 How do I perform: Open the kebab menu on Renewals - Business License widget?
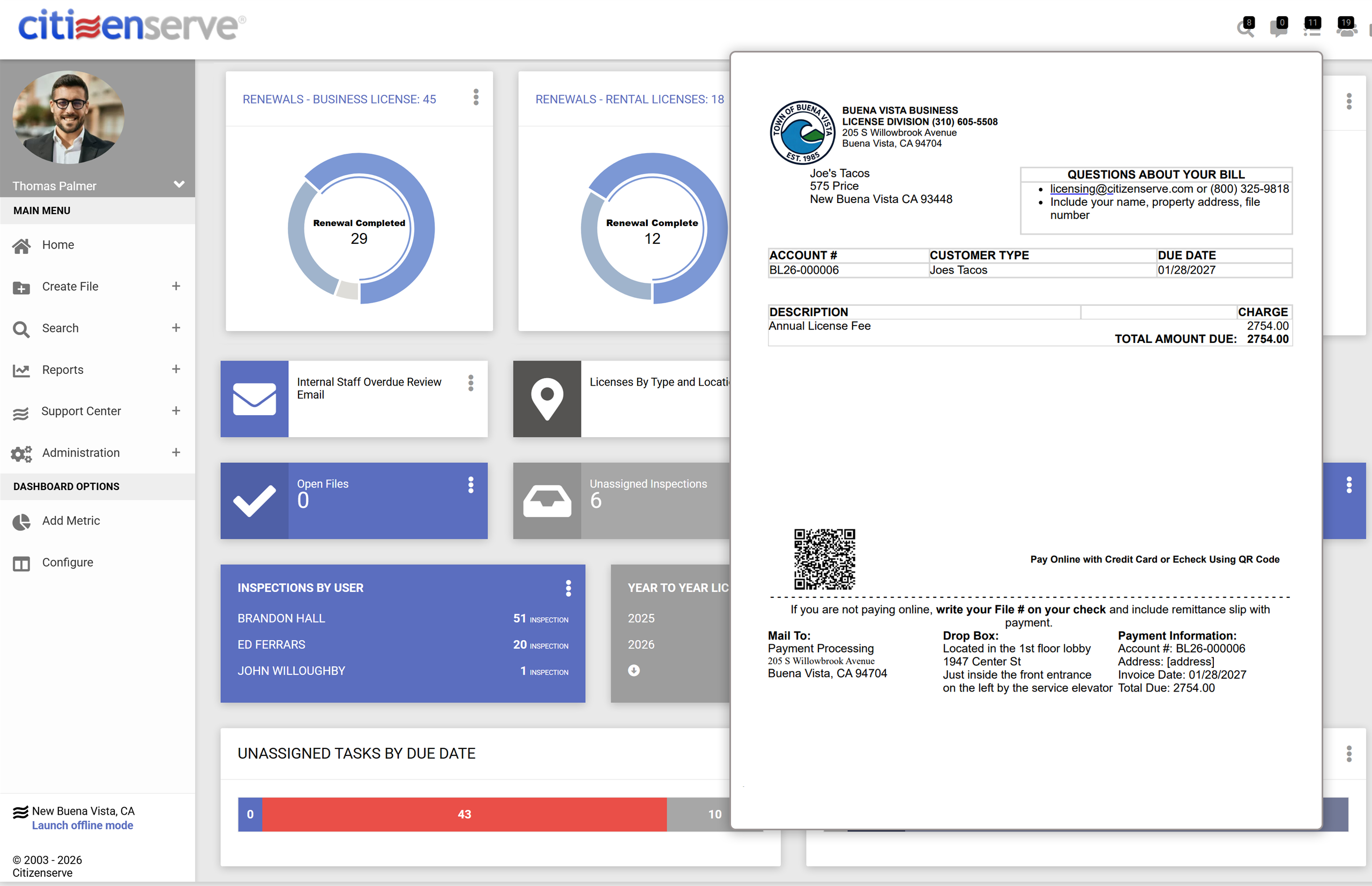476,98
